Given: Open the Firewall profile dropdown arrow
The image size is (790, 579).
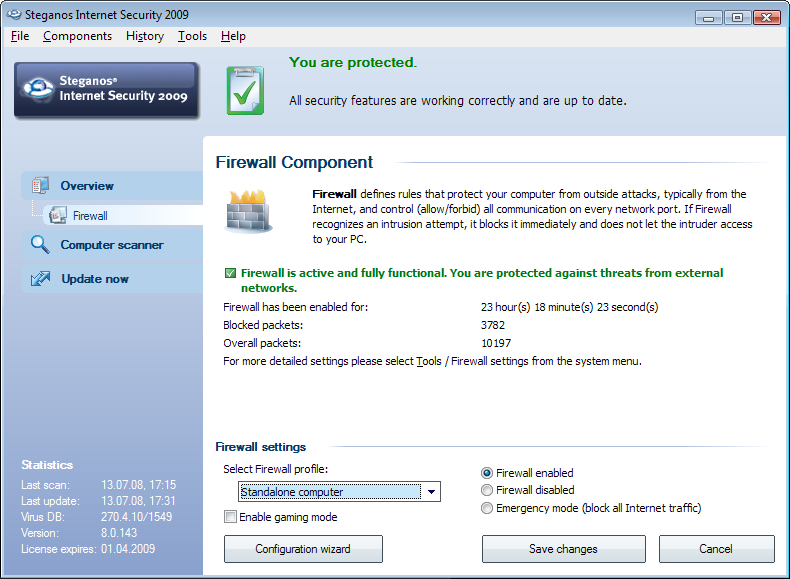Looking at the screenshot, I should (431, 492).
